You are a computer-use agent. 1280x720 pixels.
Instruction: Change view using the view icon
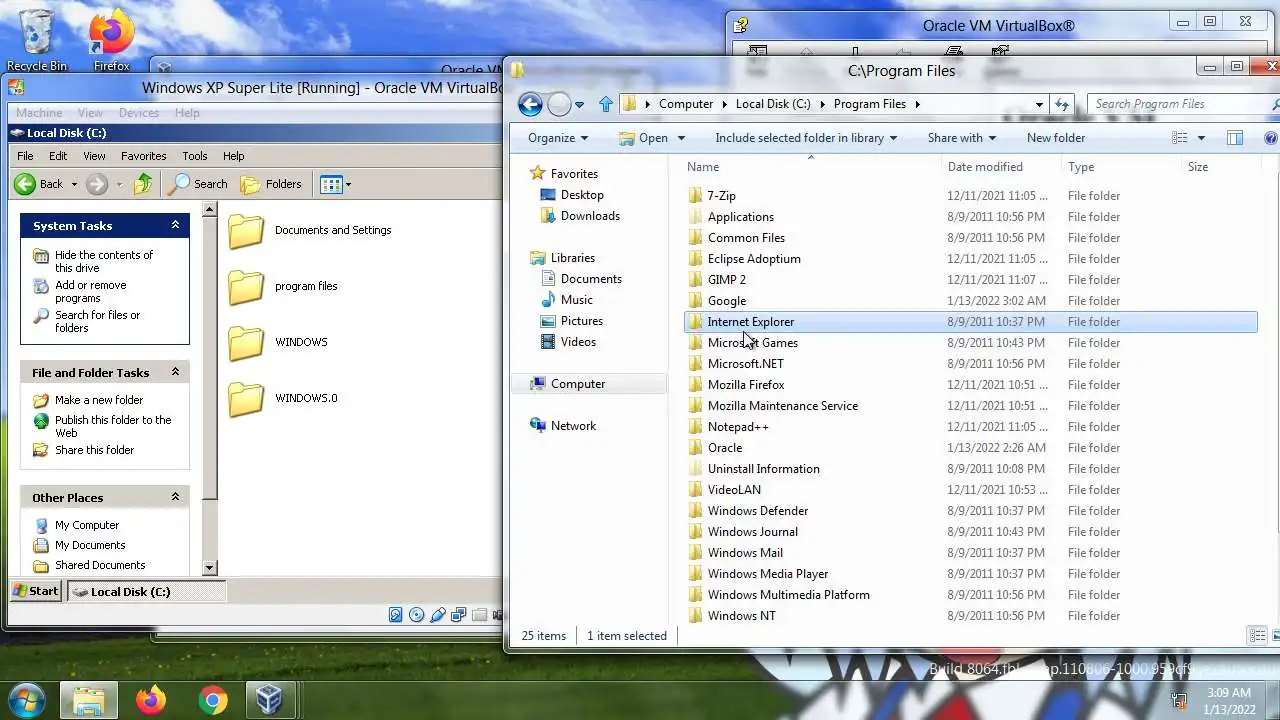coord(1180,138)
